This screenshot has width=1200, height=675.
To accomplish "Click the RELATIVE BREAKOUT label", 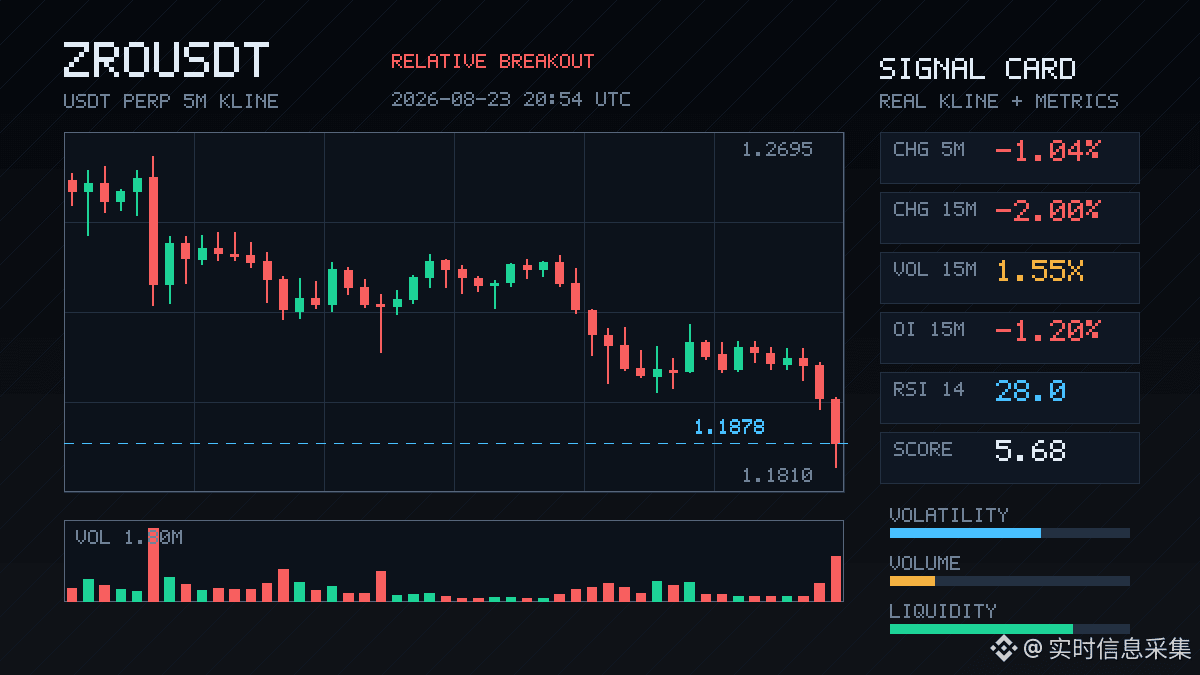I will pos(492,61).
